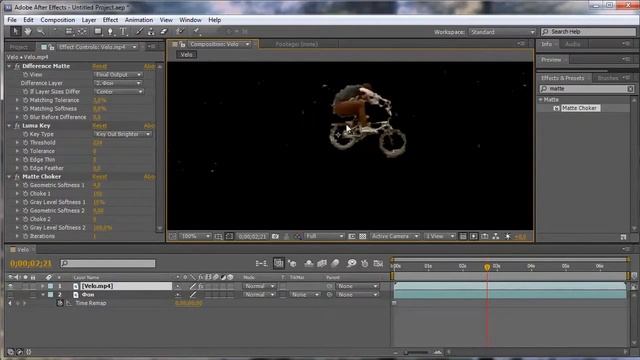This screenshot has height=360, width=640.
Task: Click the Live Update timeline icon
Action: (279, 263)
